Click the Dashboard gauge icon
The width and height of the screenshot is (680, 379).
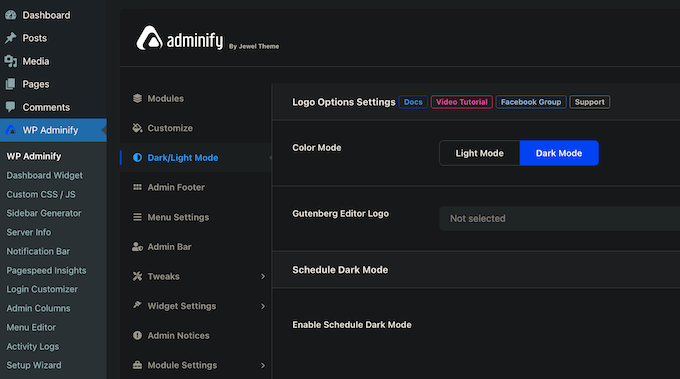click(x=11, y=15)
